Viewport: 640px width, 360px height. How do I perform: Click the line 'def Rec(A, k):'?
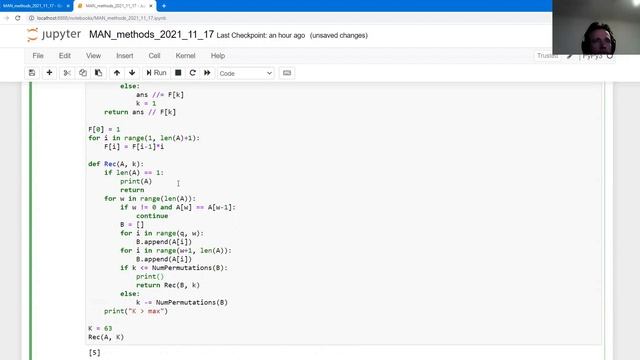pyautogui.click(x=116, y=164)
